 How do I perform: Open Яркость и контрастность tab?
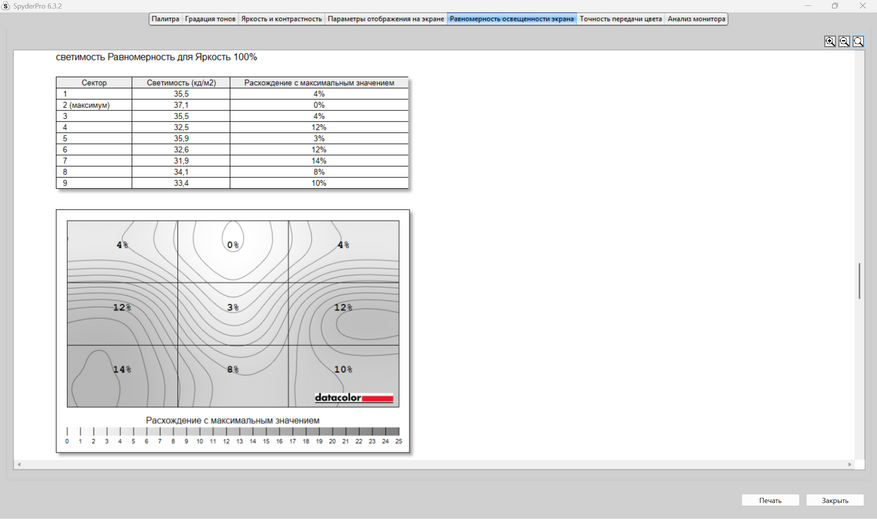coord(281,19)
